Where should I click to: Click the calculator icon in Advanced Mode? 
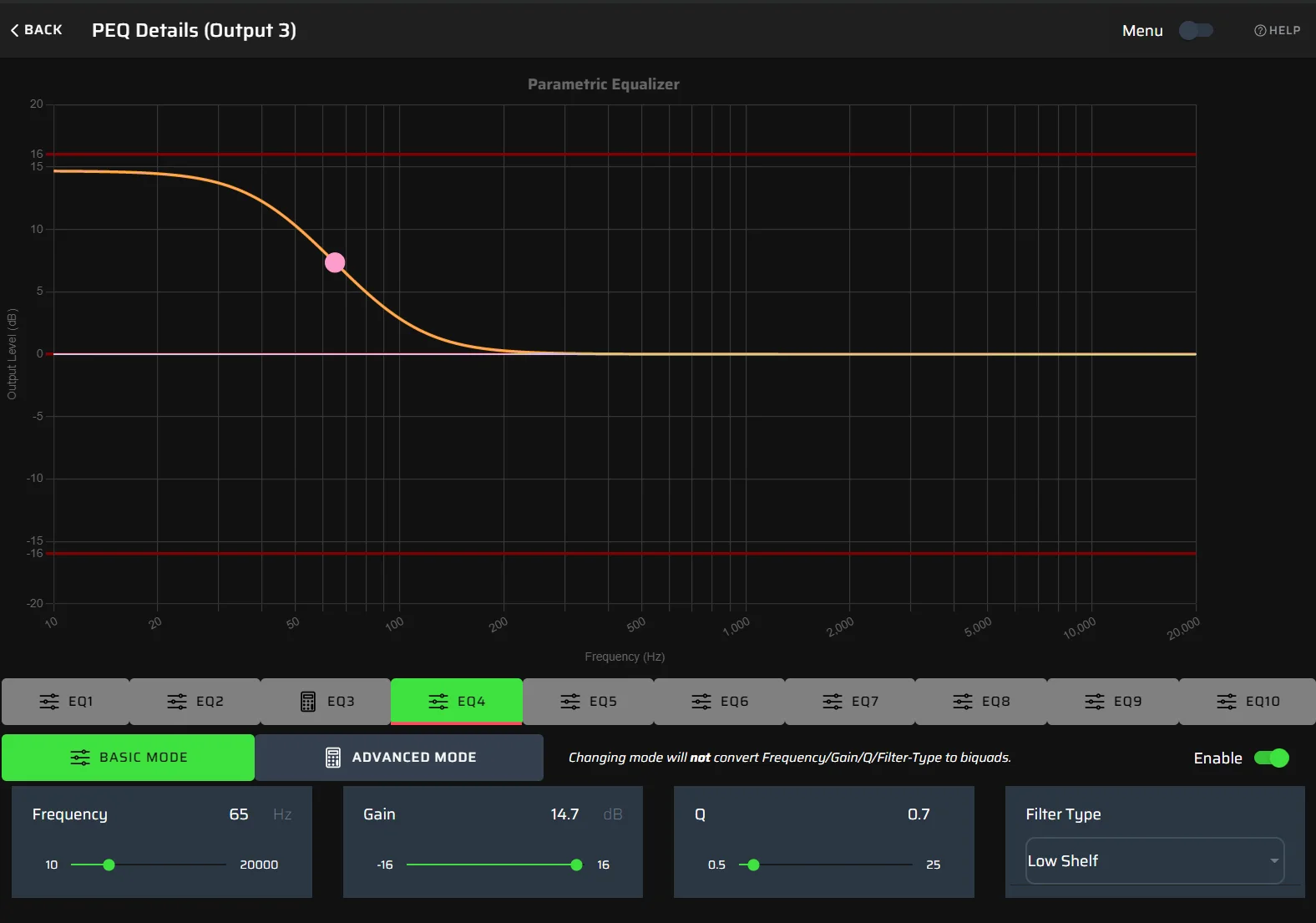333,758
